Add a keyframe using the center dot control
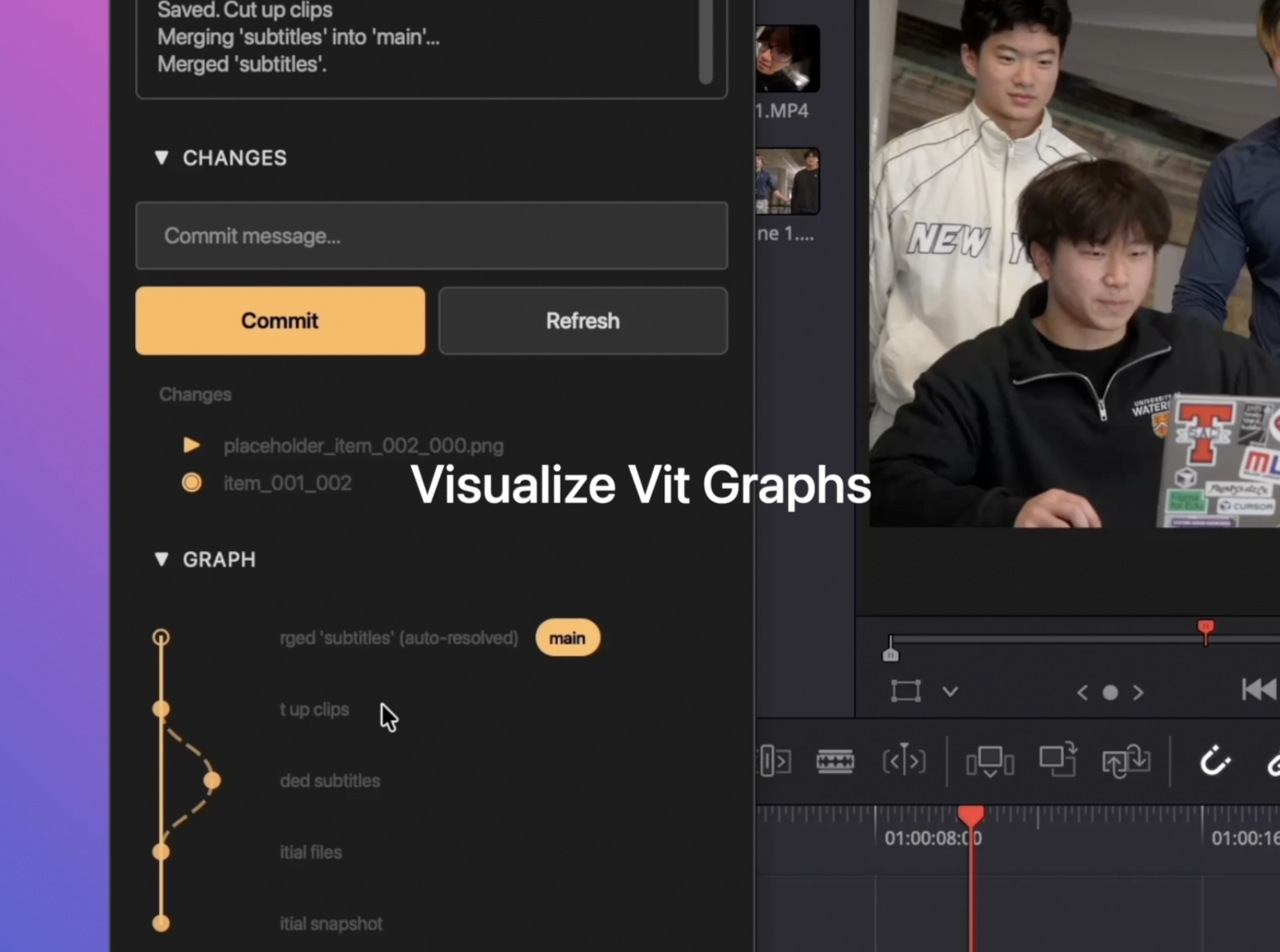 coord(1111,693)
